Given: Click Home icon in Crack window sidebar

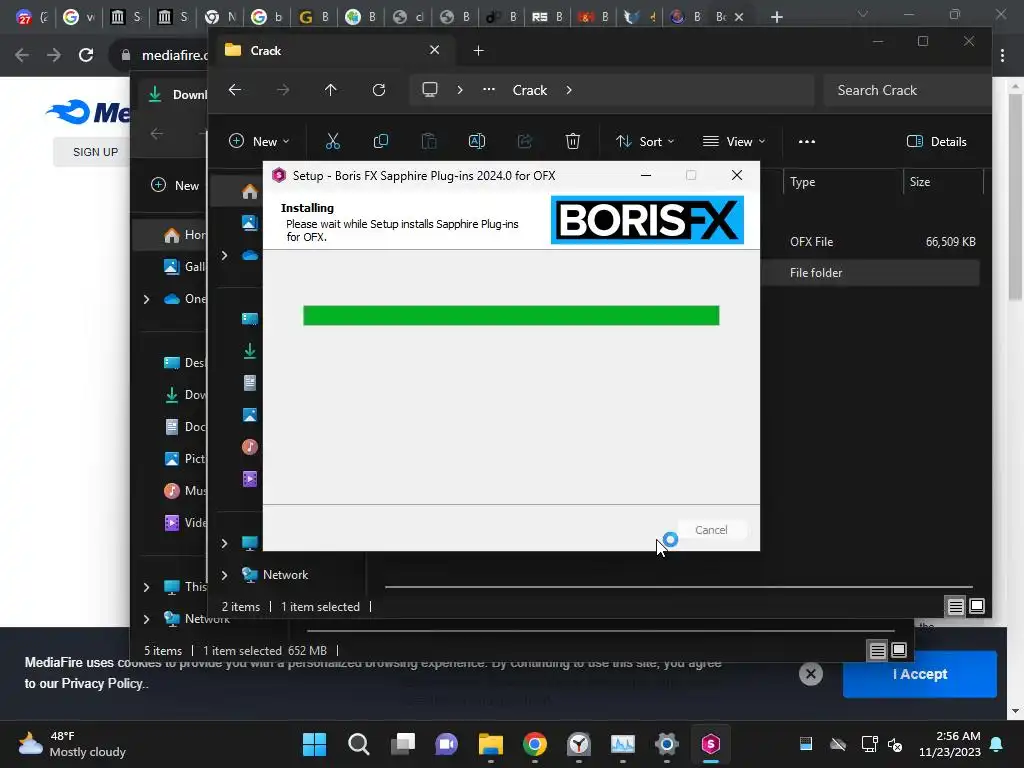Looking at the screenshot, I should click(249, 191).
